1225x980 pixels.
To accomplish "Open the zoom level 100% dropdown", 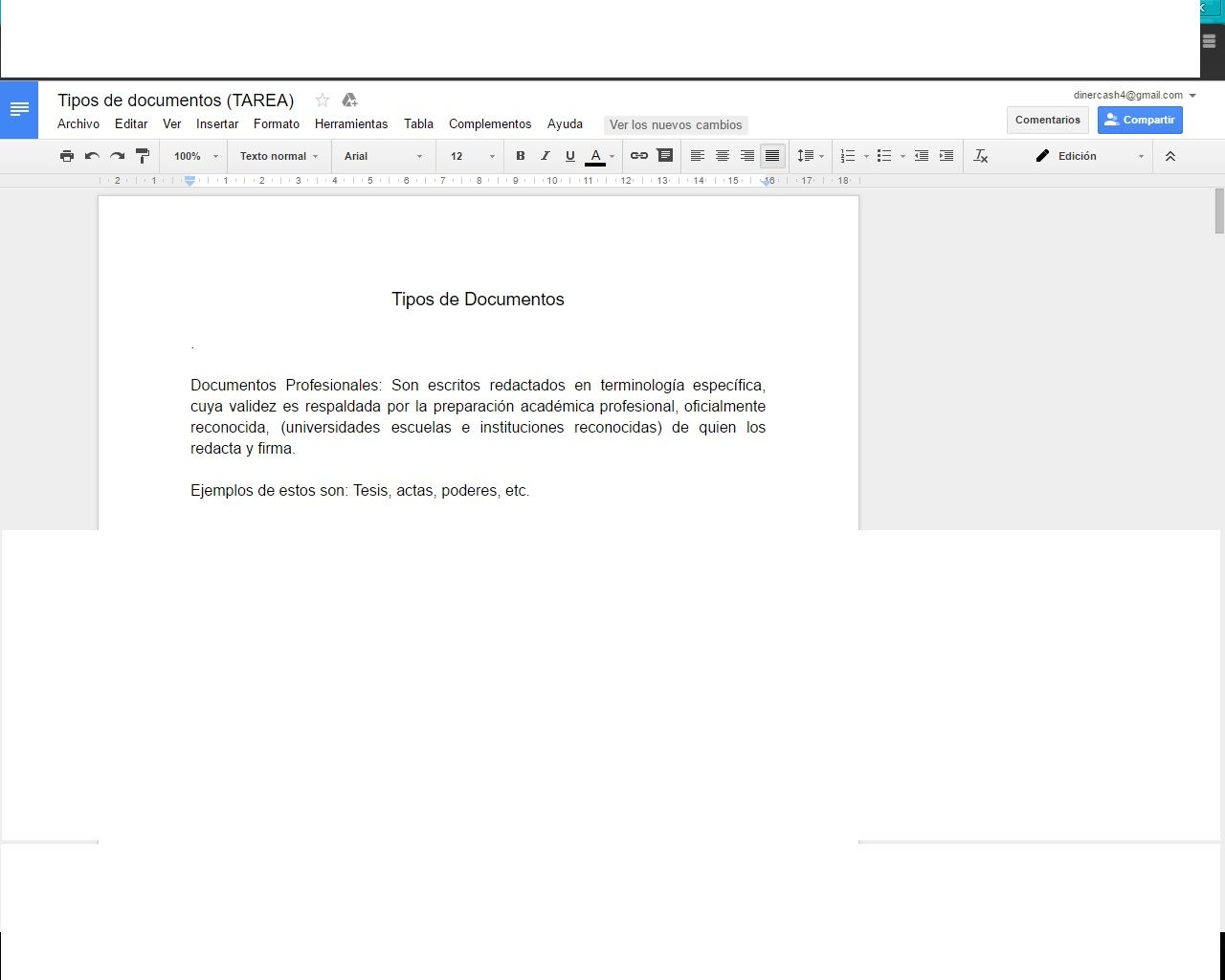I will [x=195, y=156].
